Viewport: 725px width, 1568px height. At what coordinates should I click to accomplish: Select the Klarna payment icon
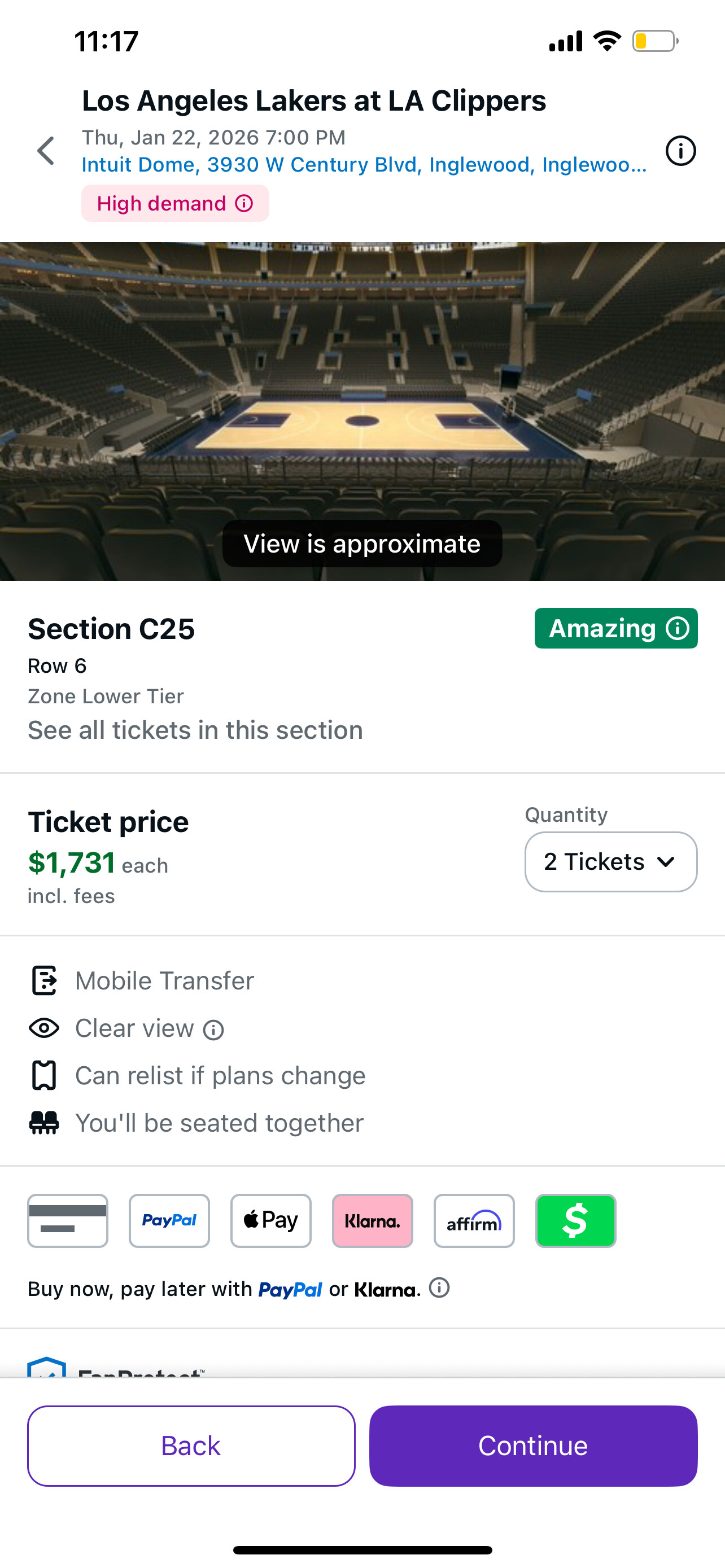pyautogui.click(x=373, y=1220)
